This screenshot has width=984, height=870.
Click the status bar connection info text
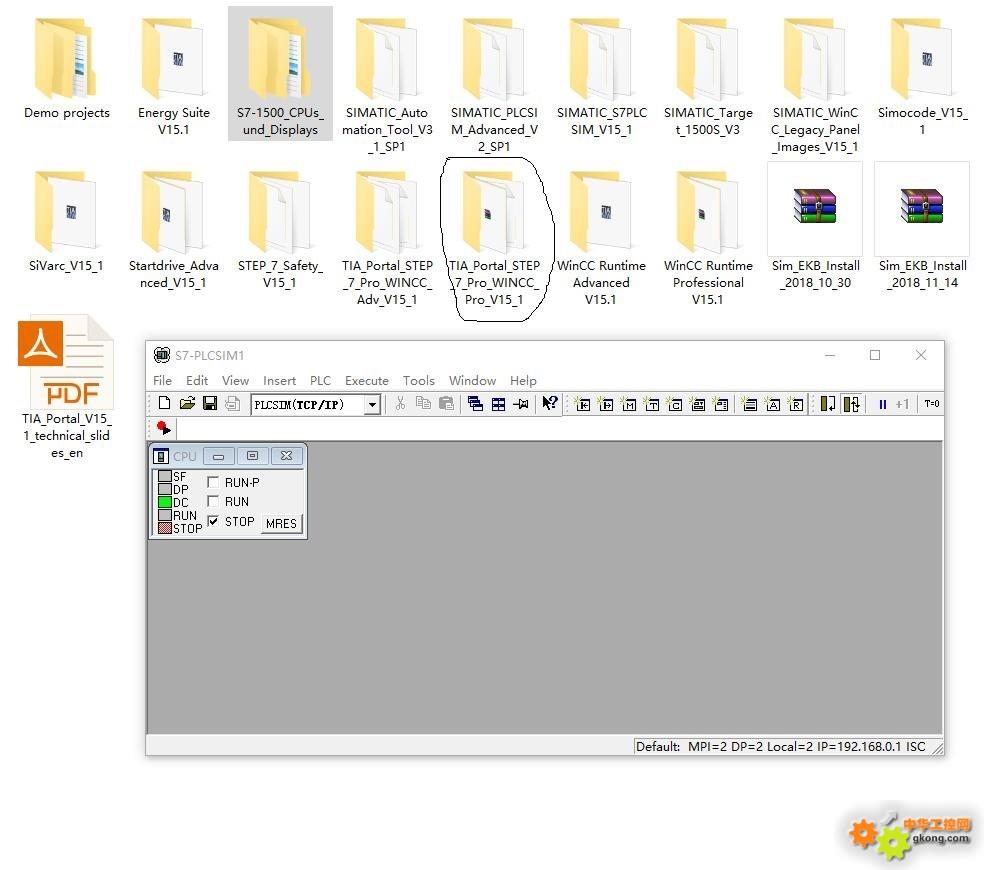pyautogui.click(x=780, y=746)
